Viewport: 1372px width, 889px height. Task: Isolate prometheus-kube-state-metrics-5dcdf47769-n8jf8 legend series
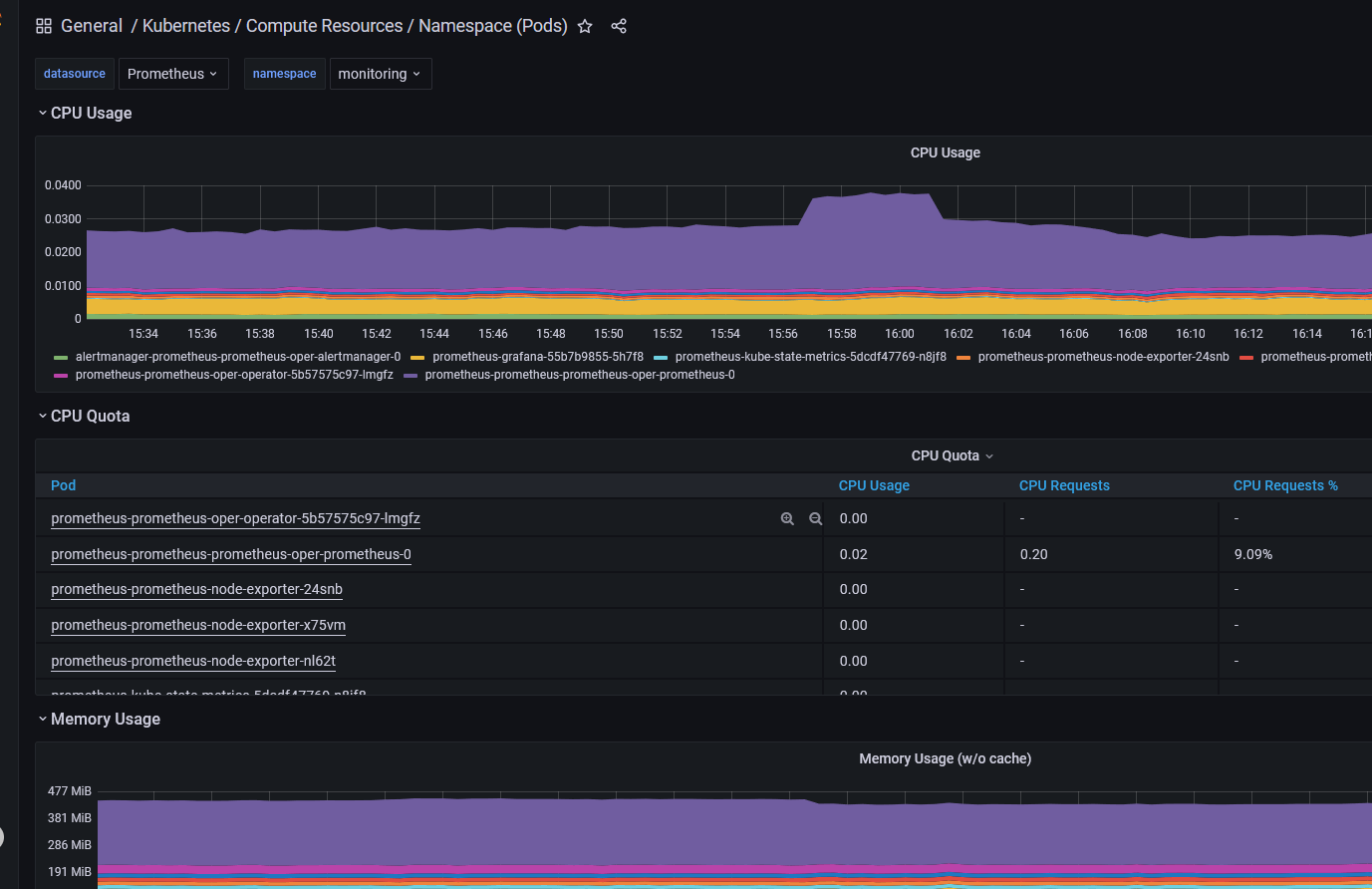pyautogui.click(x=811, y=357)
